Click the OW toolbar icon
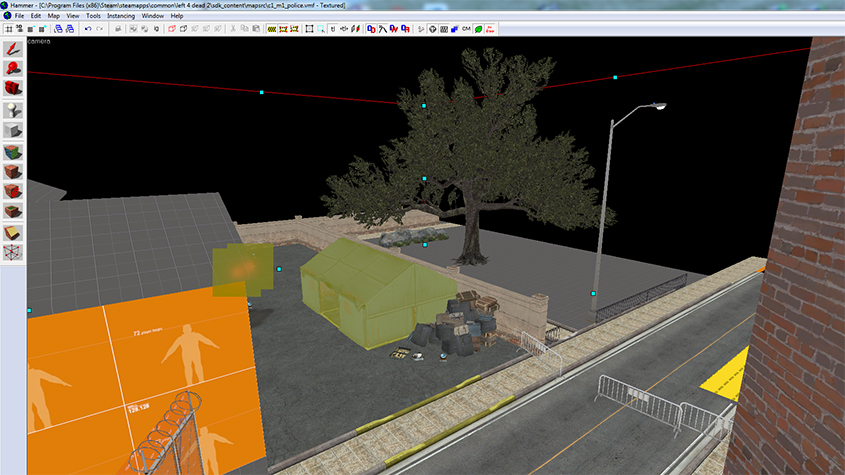845x475 pixels. click(394, 29)
